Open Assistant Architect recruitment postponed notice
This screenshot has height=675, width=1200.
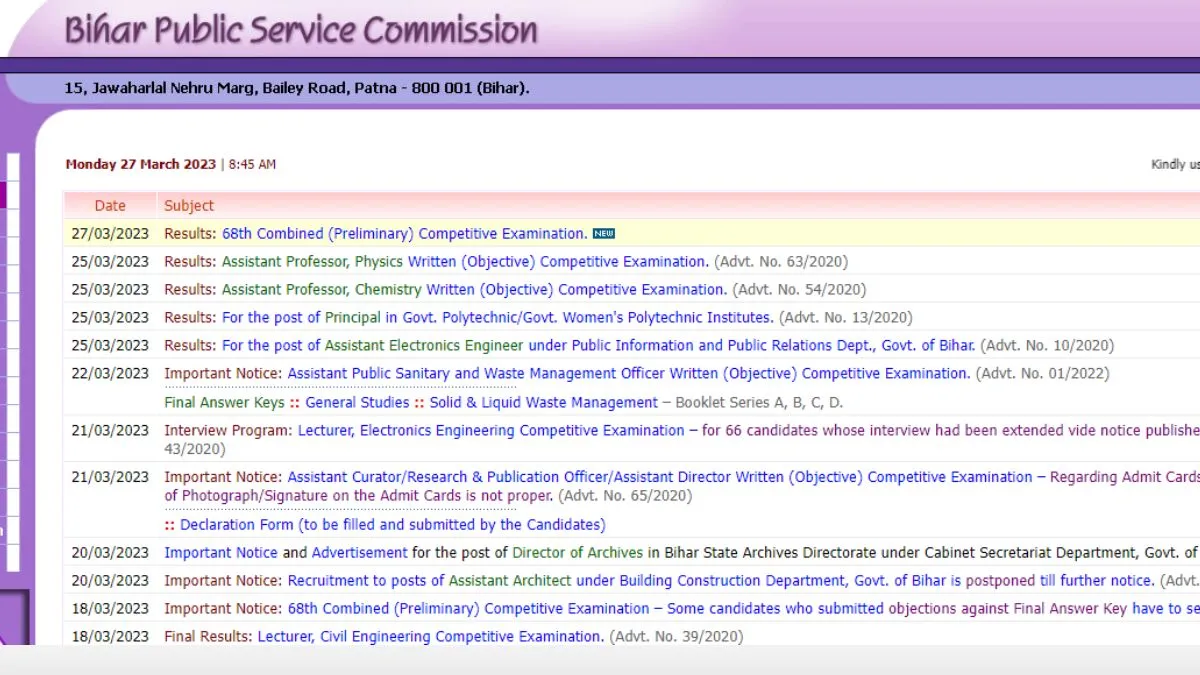(x=720, y=581)
